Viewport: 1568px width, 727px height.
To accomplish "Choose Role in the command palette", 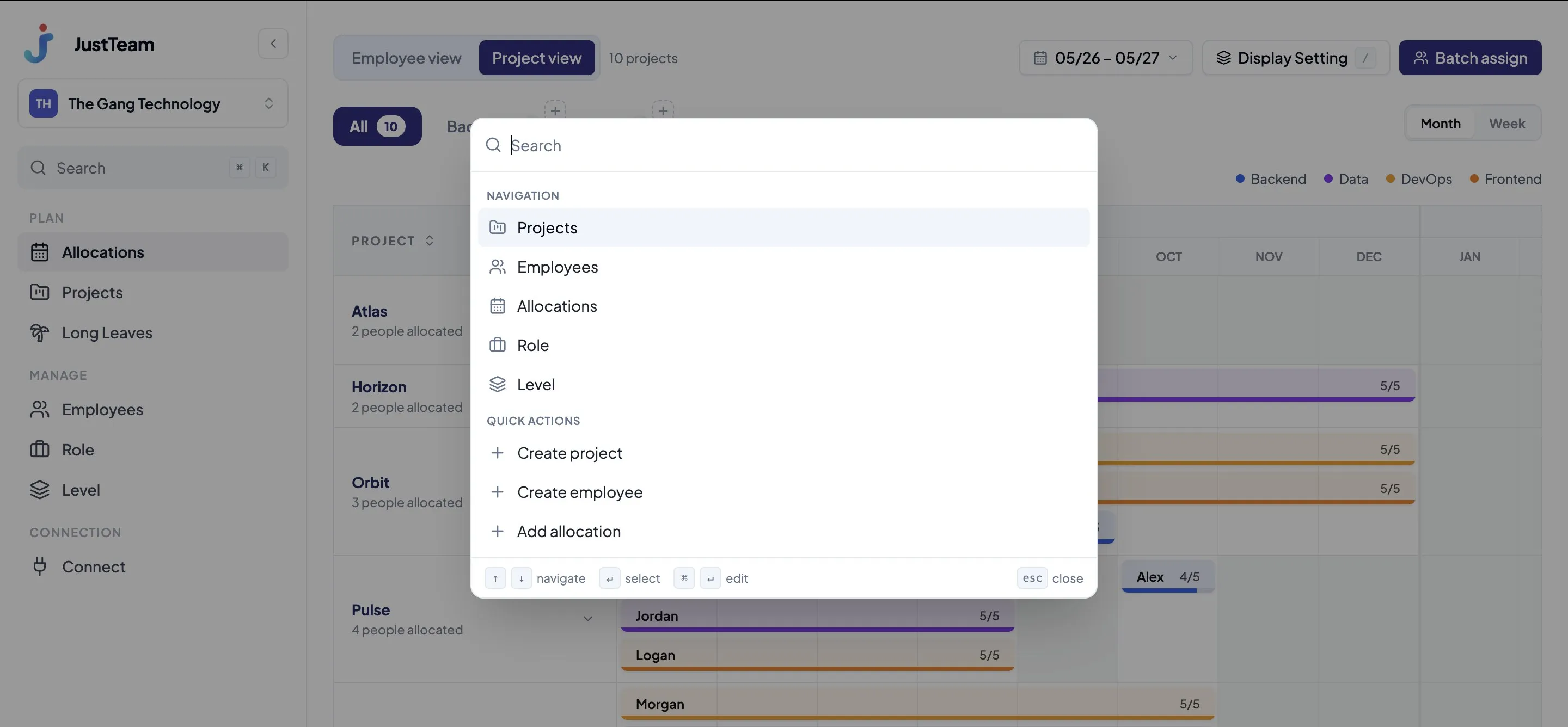I will click(x=783, y=345).
